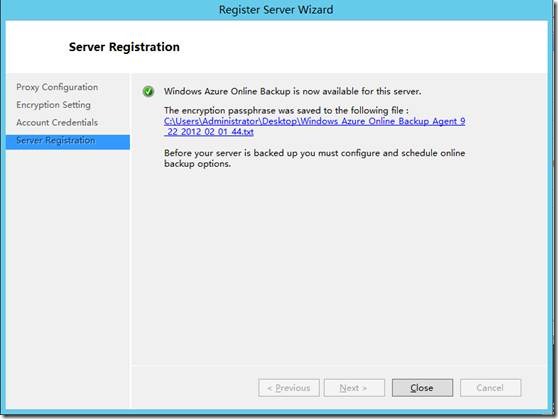
Task: Open the saved encryption passphrase file link
Action: tap(315, 126)
